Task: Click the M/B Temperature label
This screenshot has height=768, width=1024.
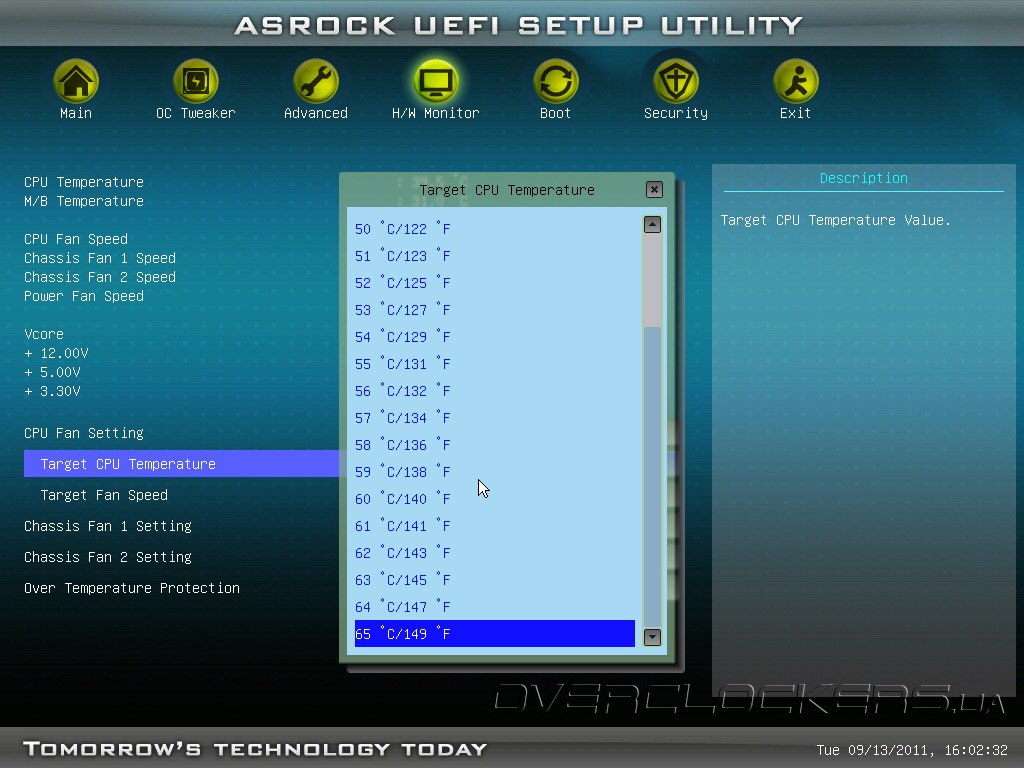Action: point(84,201)
